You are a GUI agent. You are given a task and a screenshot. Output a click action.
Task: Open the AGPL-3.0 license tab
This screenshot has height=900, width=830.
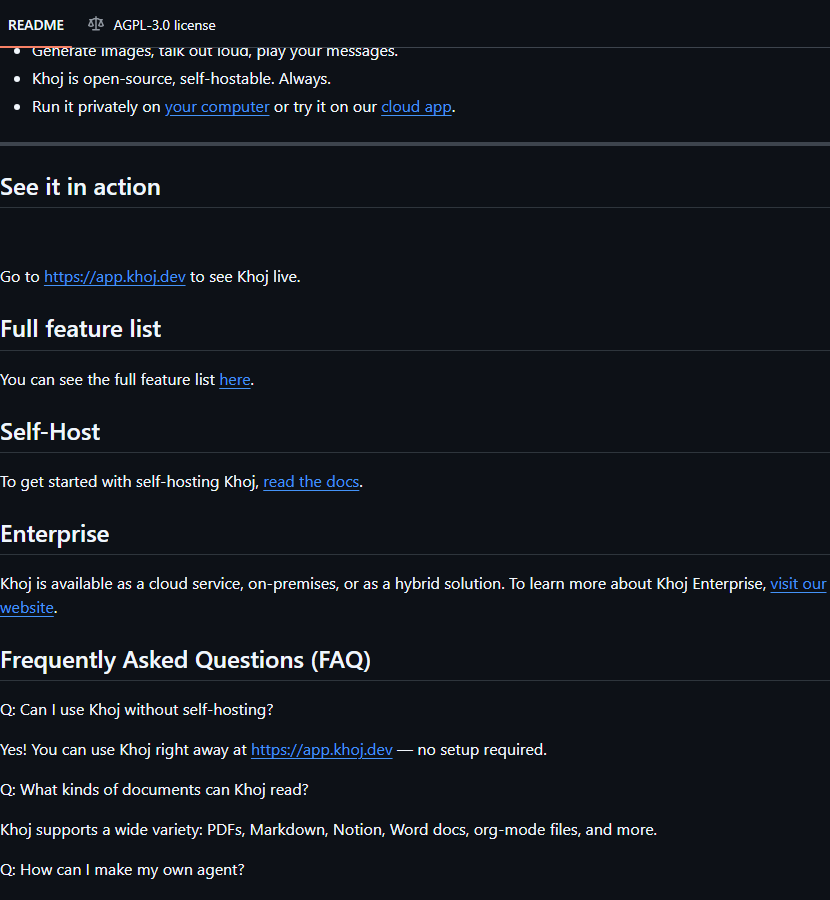[164, 25]
